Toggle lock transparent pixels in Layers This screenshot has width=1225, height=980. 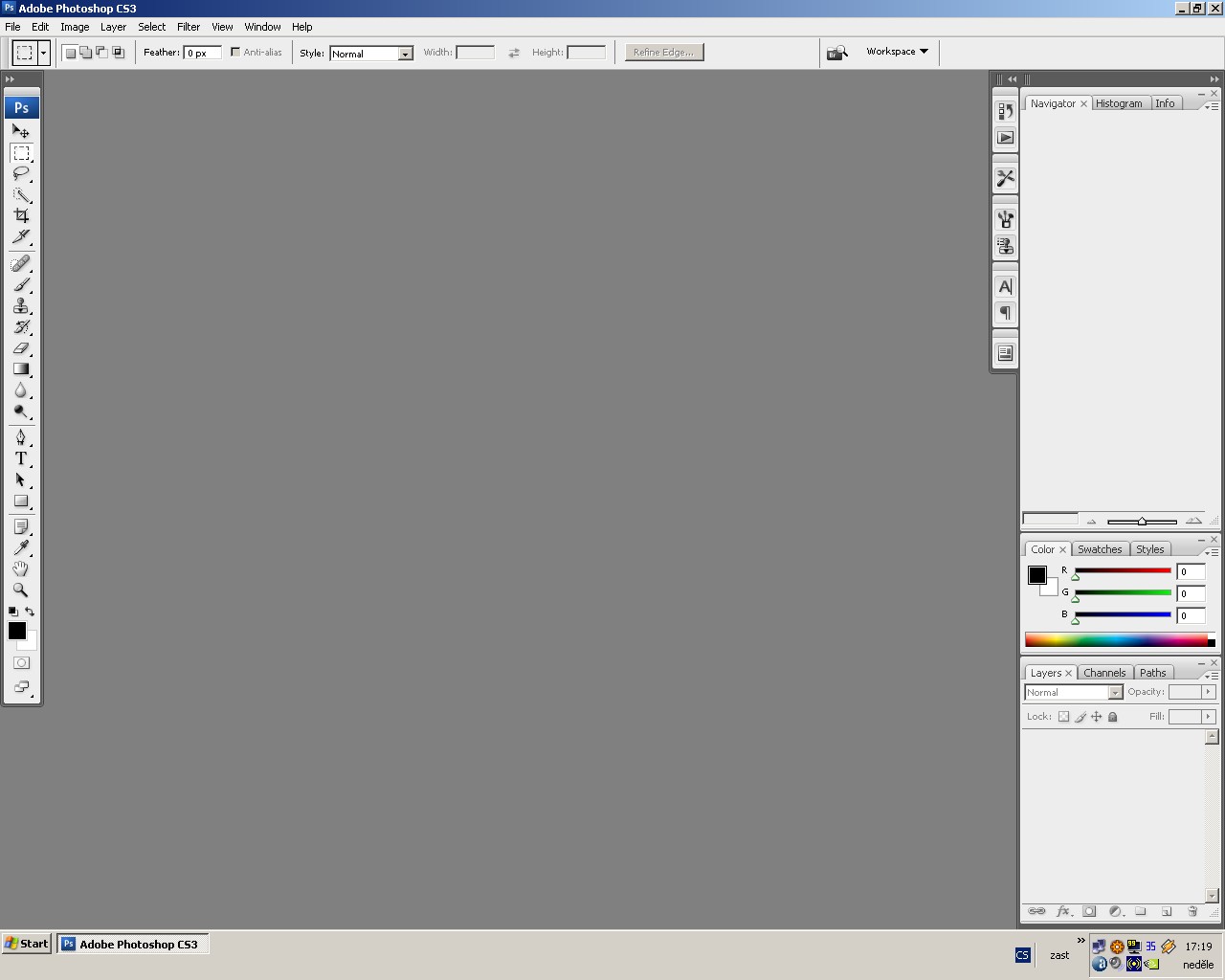1063,717
